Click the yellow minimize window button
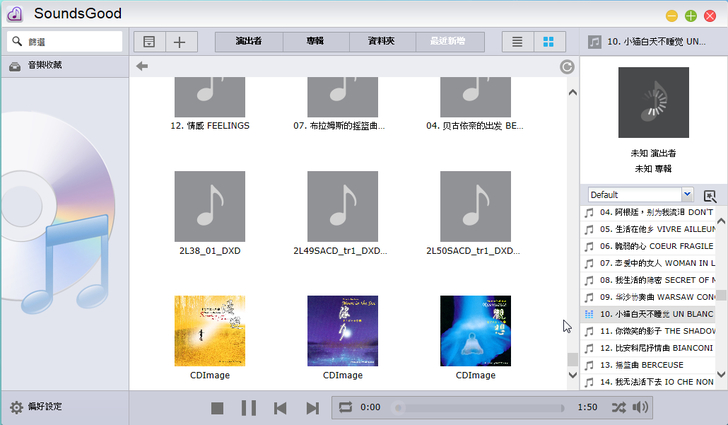This screenshot has width=728, height=425. click(x=672, y=16)
